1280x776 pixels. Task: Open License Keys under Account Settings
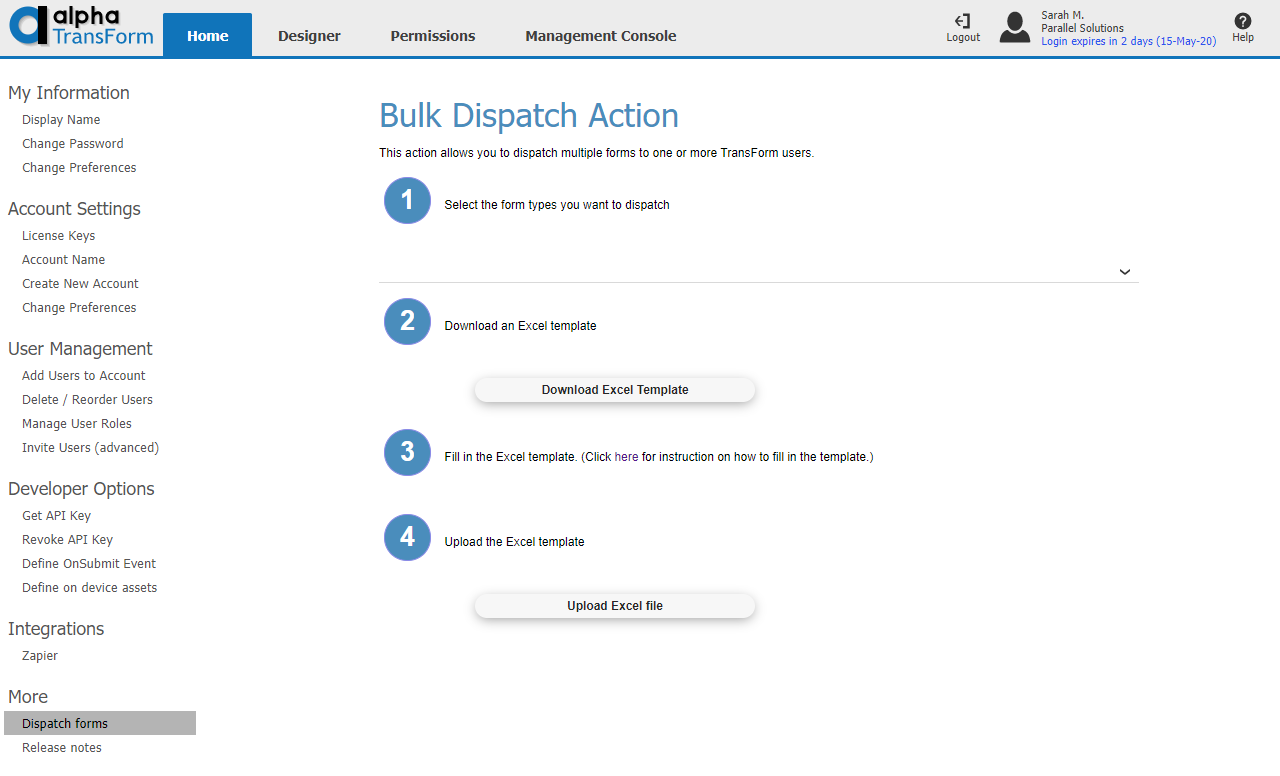coord(58,235)
